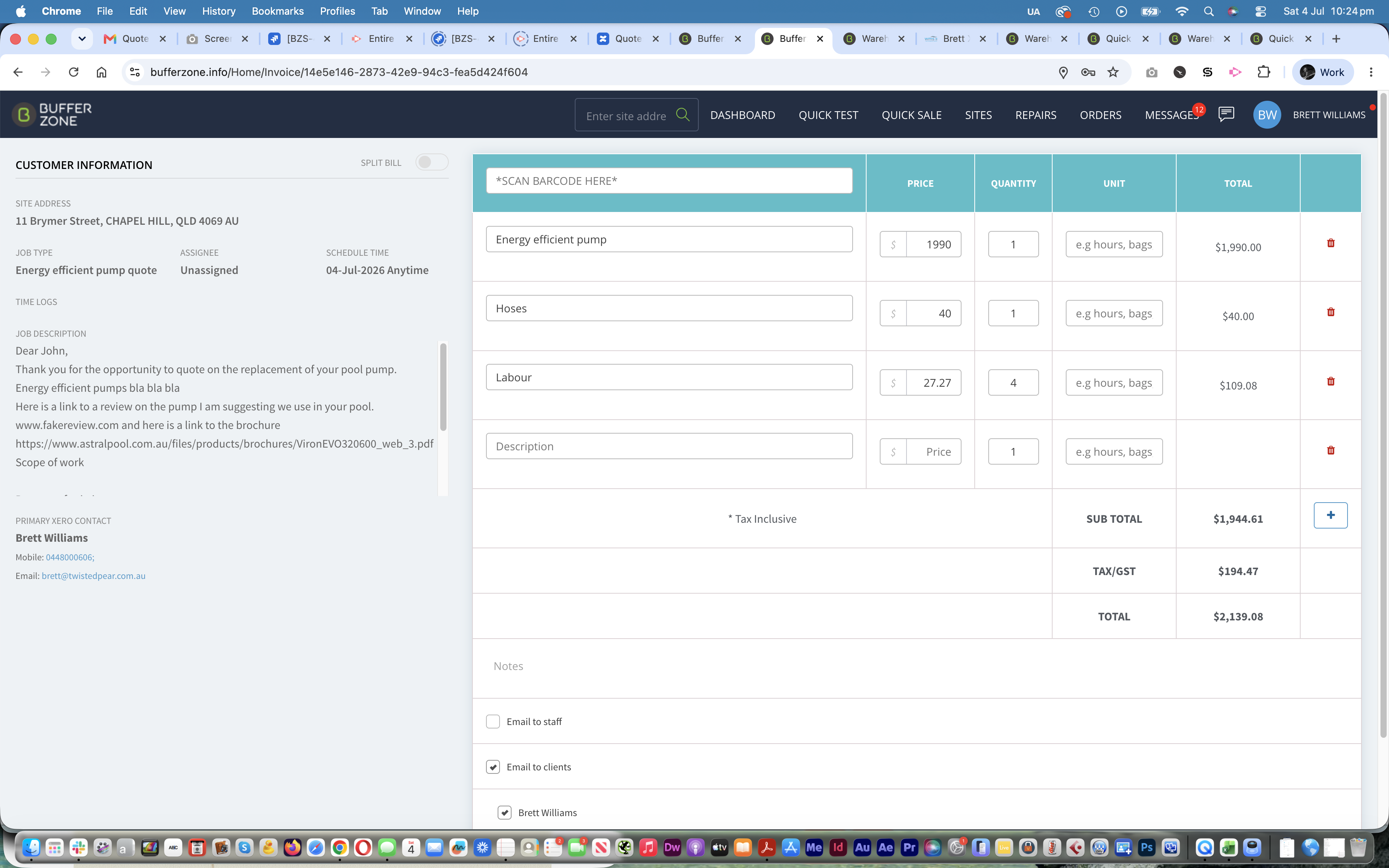This screenshot has height=868, width=1389.
Task: Edit the Hoses description field
Action: click(x=669, y=308)
